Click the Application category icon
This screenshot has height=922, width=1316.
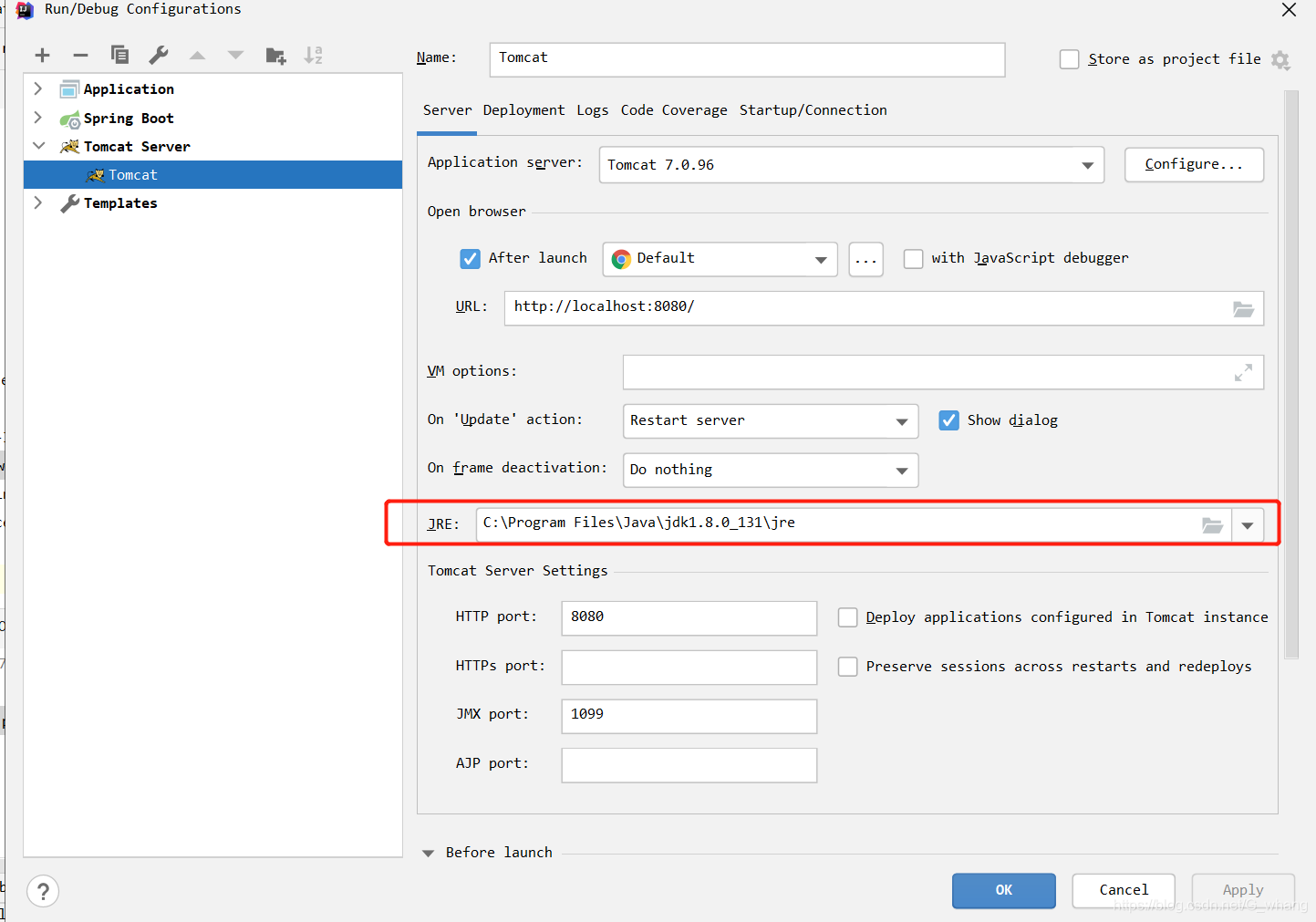pos(69,89)
